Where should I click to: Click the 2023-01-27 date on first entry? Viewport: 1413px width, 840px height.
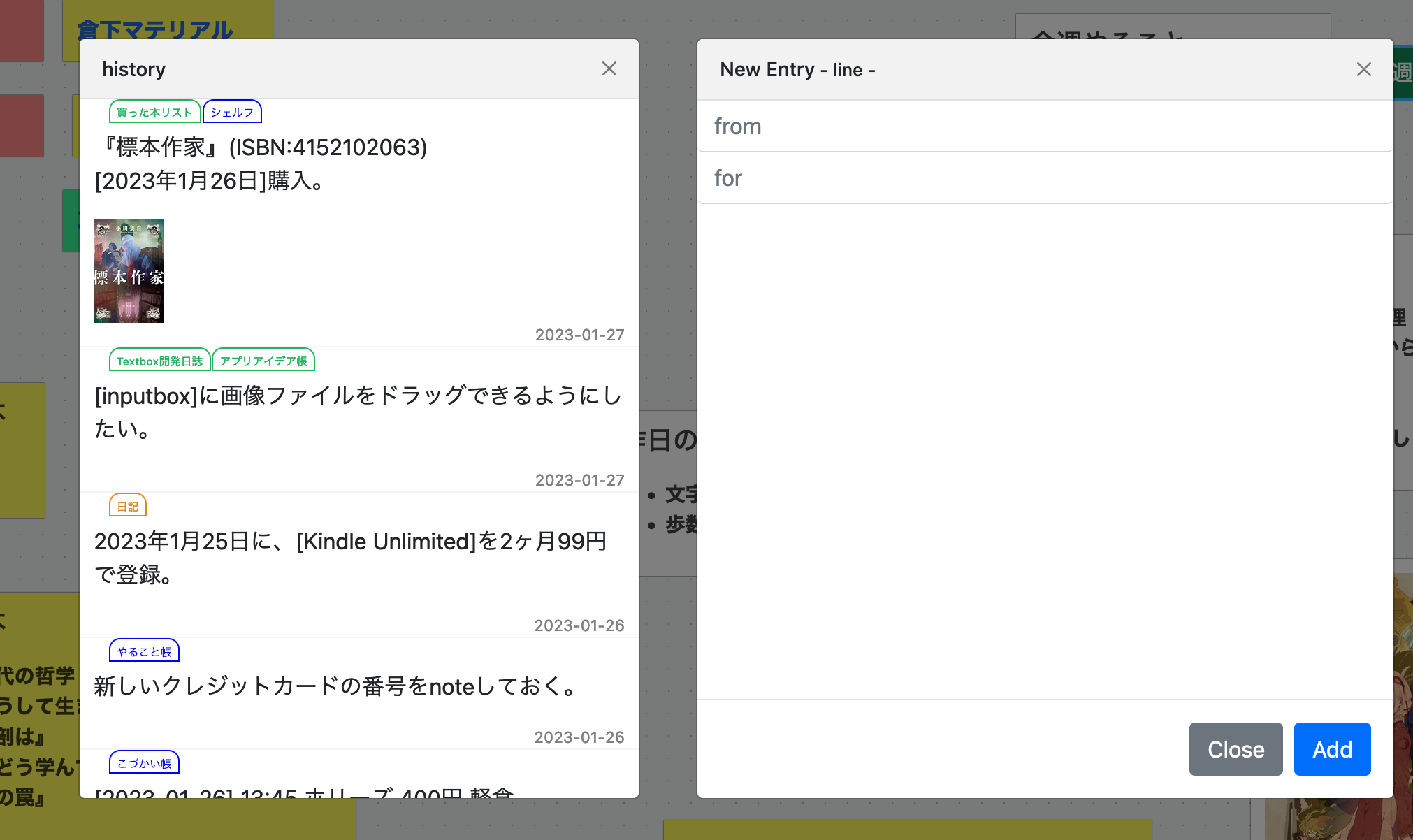(579, 335)
